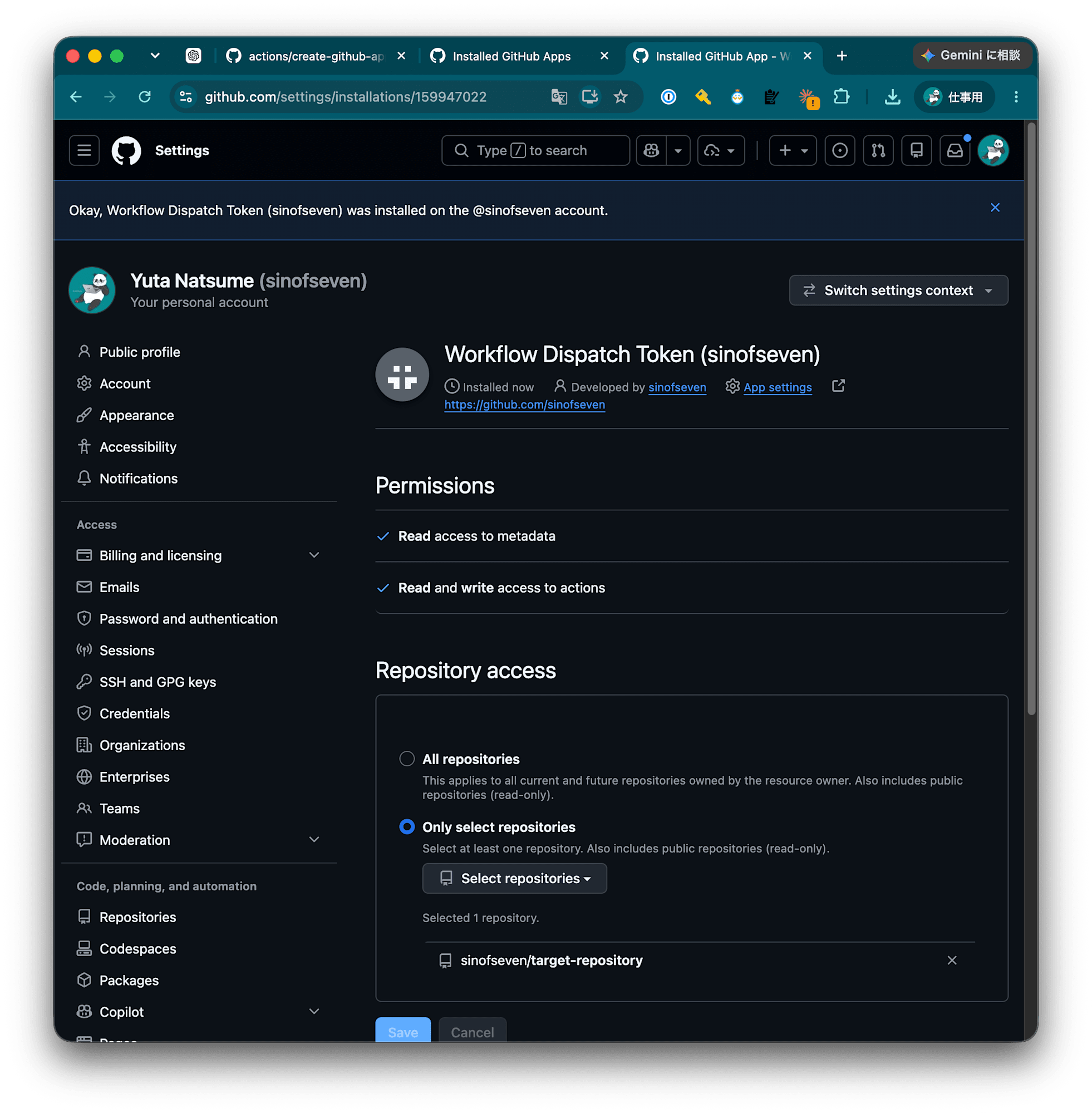Open the Create new plus dropdown

793,150
